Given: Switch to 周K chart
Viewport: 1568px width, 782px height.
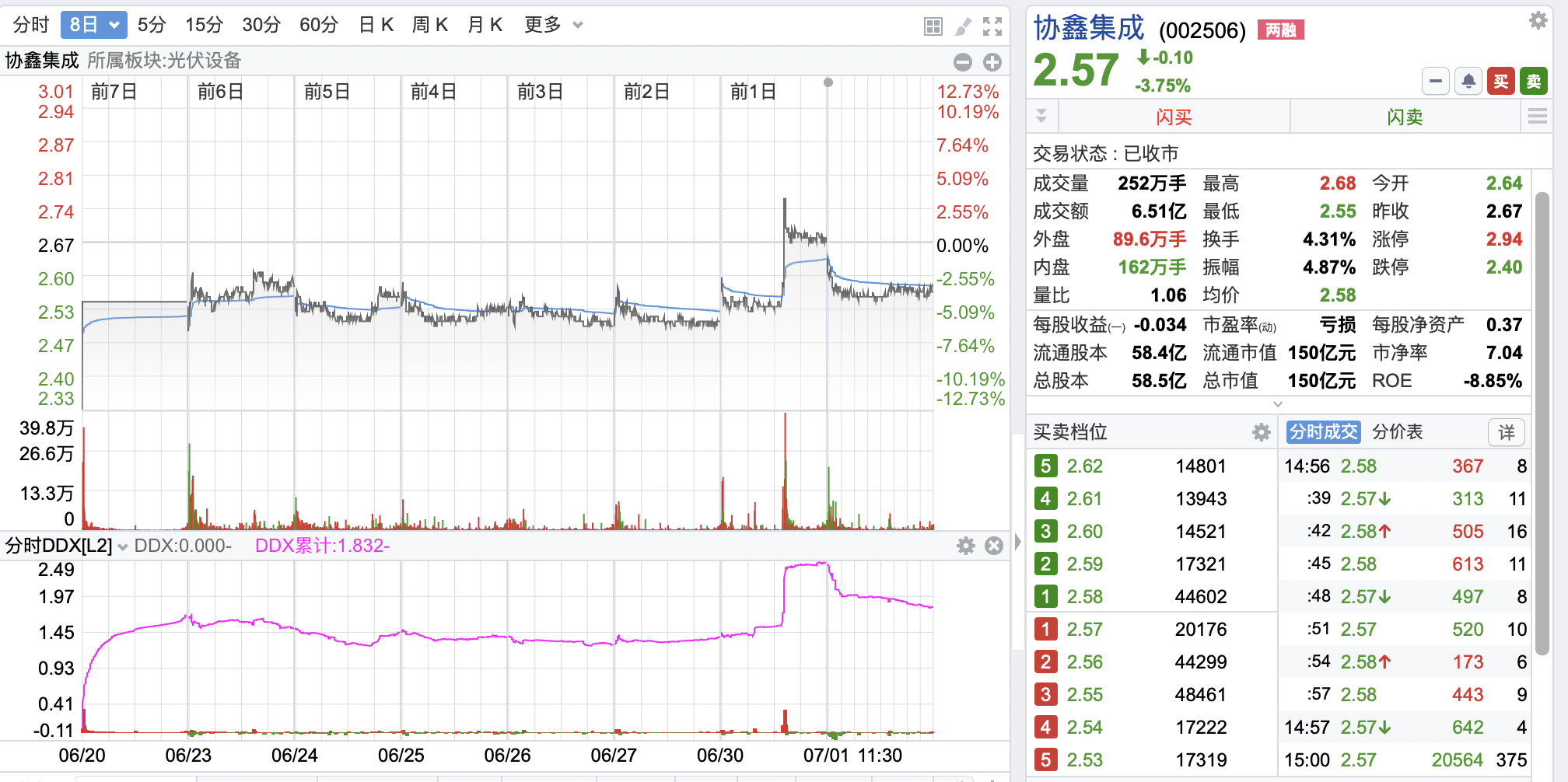Looking at the screenshot, I should tap(430, 25).
